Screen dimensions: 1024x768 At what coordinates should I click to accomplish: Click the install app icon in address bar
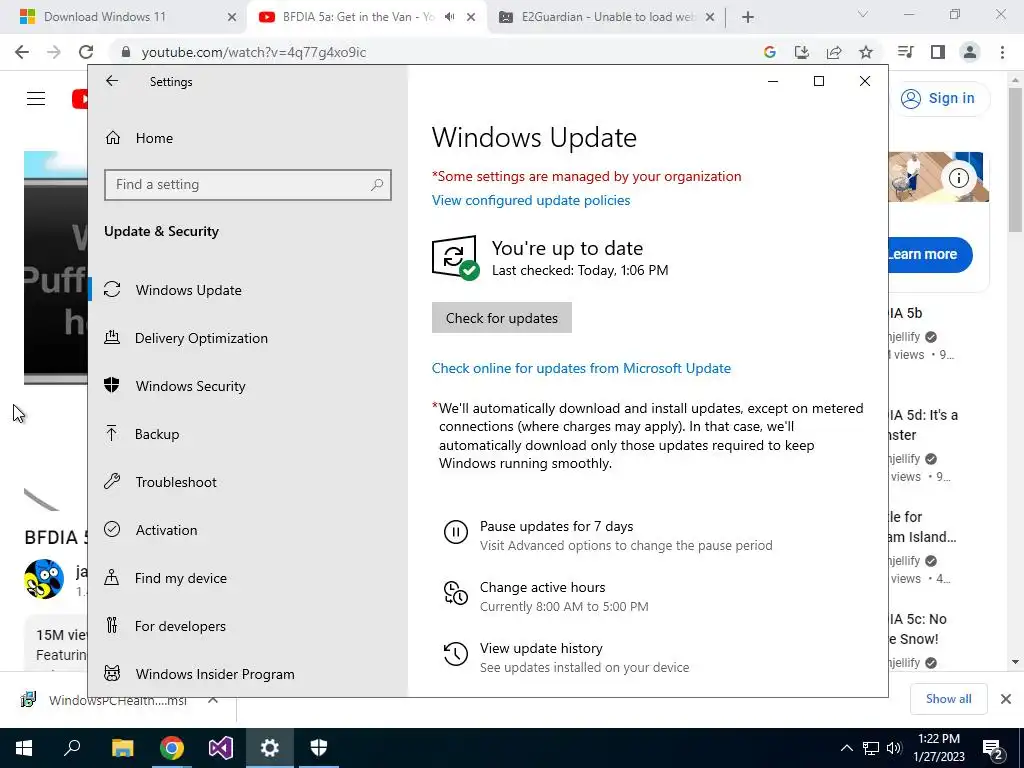click(801, 52)
